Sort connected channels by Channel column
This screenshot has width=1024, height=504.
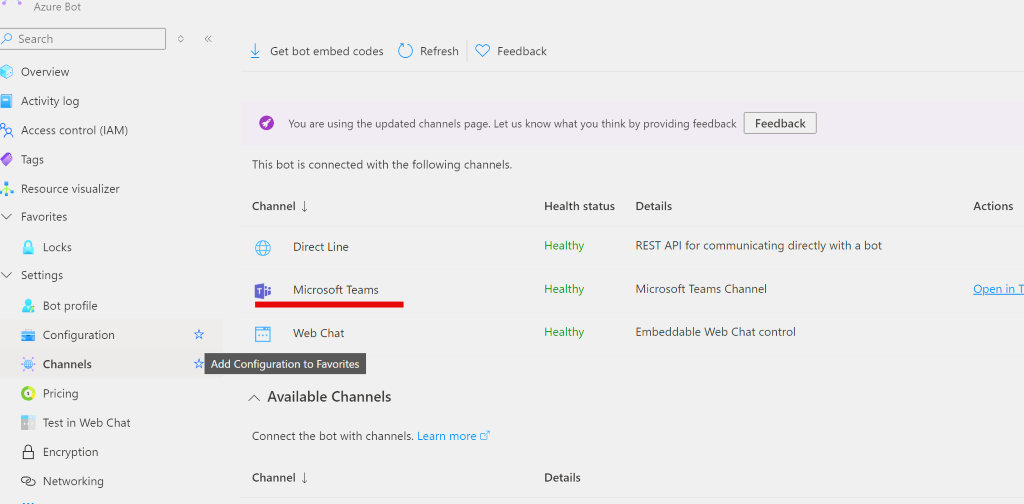280,206
